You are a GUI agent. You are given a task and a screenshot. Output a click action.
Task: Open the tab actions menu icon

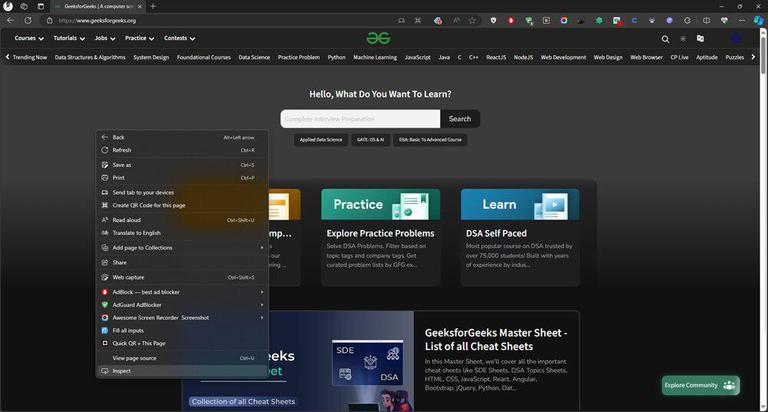tap(41, 6)
